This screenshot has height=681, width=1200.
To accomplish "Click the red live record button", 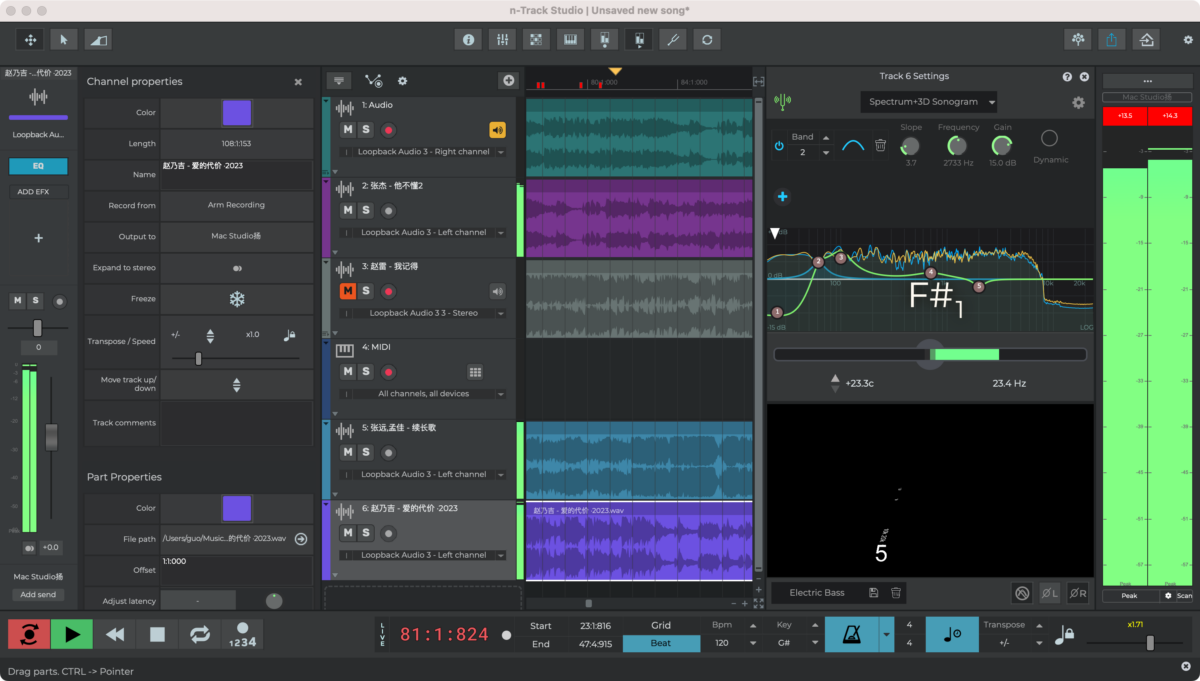I will 29,634.
